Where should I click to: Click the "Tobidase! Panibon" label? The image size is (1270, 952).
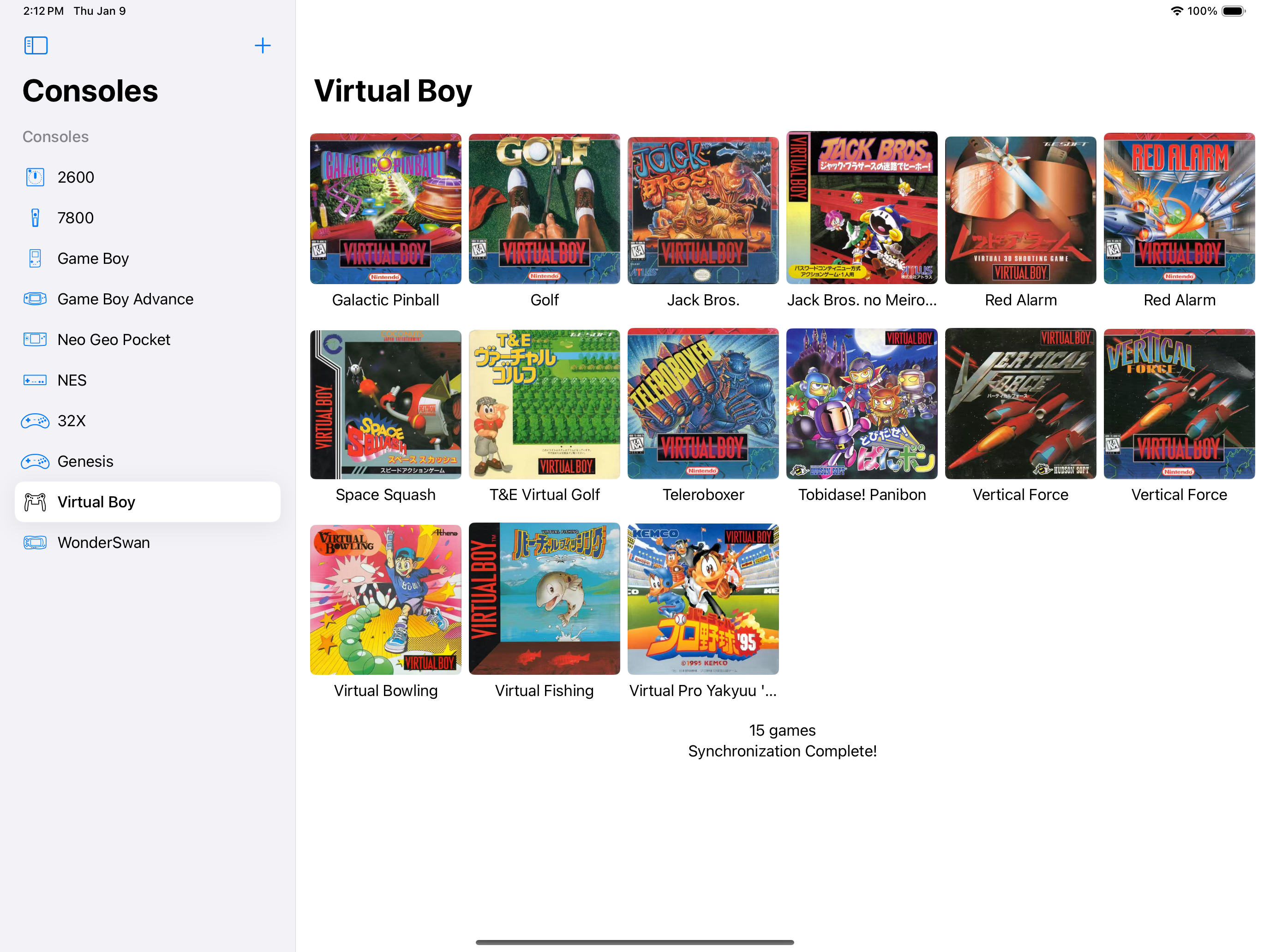pos(862,494)
